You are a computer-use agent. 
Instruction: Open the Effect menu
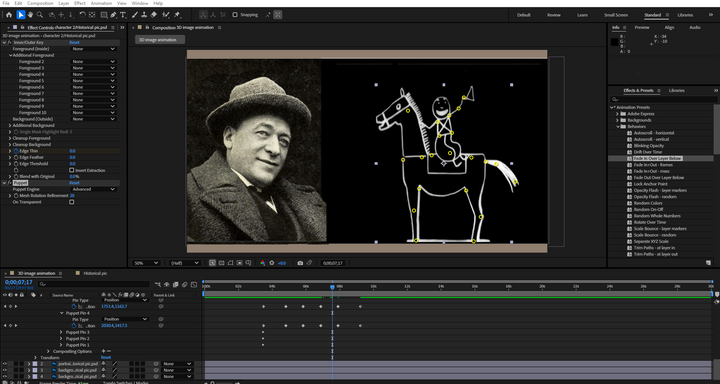pos(80,3)
